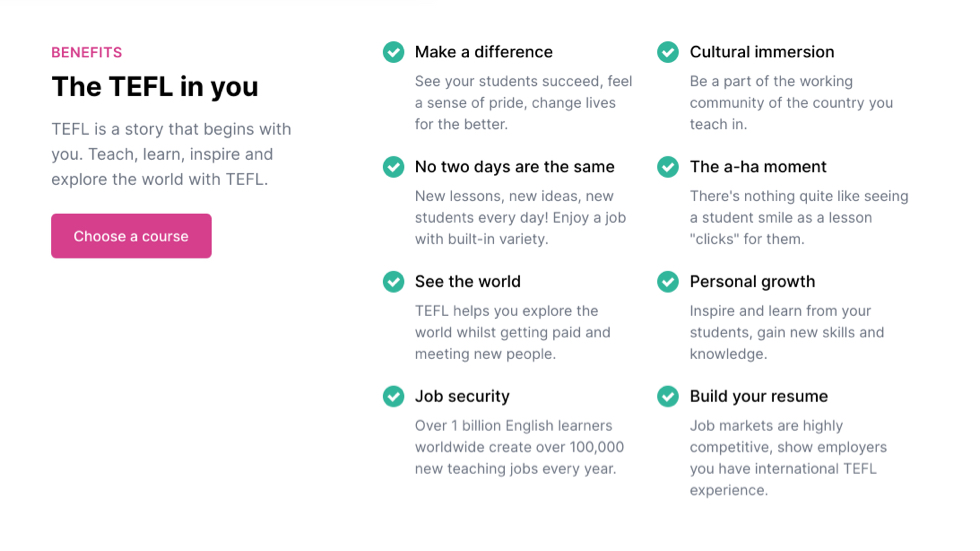Select the Build your resume title

(758, 397)
